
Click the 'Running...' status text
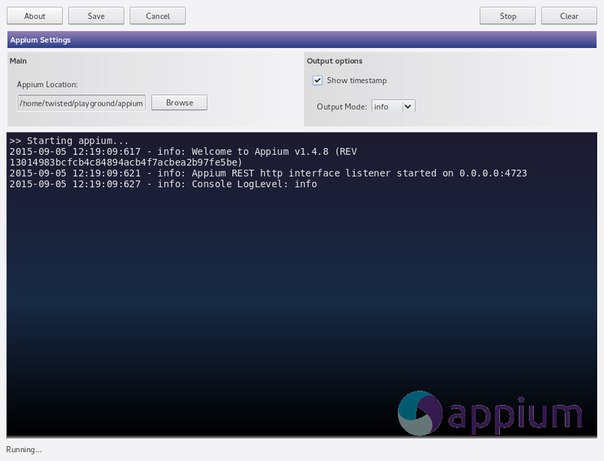click(x=24, y=450)
